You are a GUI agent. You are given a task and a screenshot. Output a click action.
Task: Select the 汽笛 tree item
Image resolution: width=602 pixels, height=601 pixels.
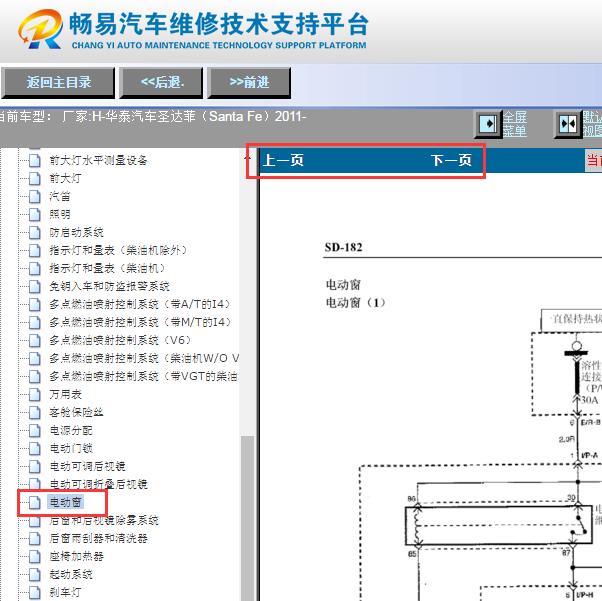point(60,196)
